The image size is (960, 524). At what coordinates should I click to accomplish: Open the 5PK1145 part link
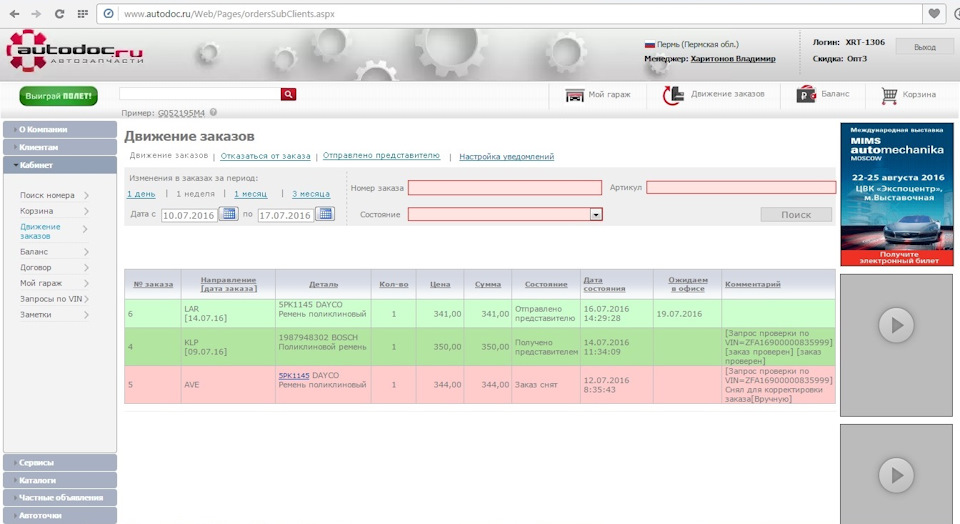294,375
